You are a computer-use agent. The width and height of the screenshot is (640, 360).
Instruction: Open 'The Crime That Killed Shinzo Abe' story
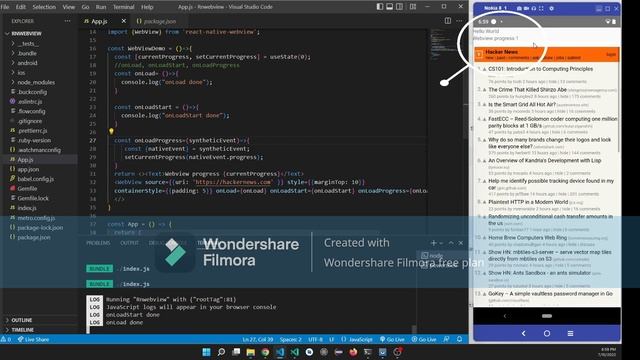527,89
